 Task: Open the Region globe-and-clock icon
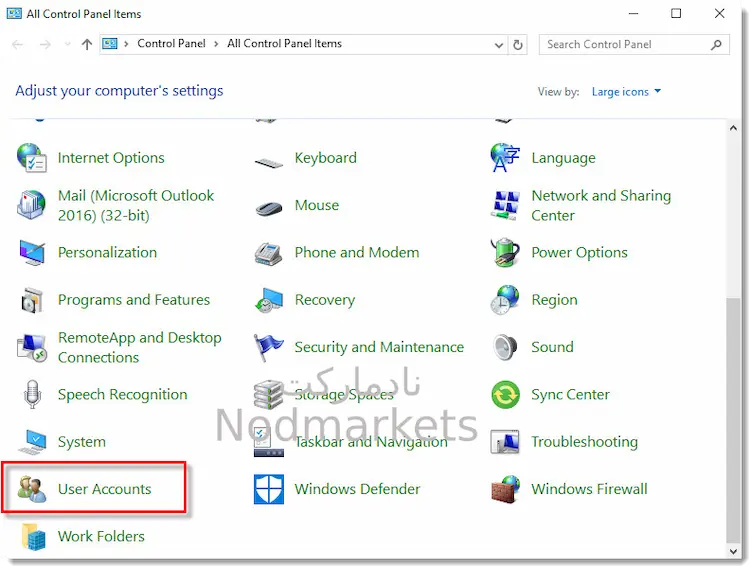(505, 300)
